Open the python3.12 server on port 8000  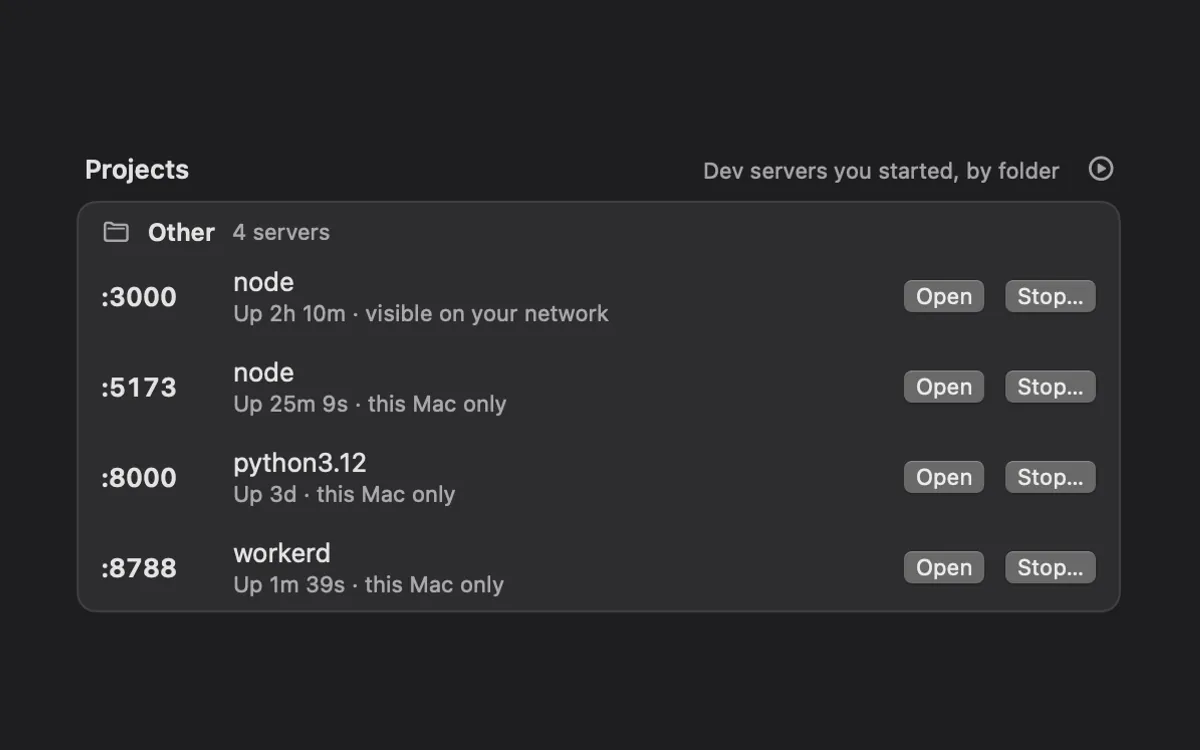(944, 477)
